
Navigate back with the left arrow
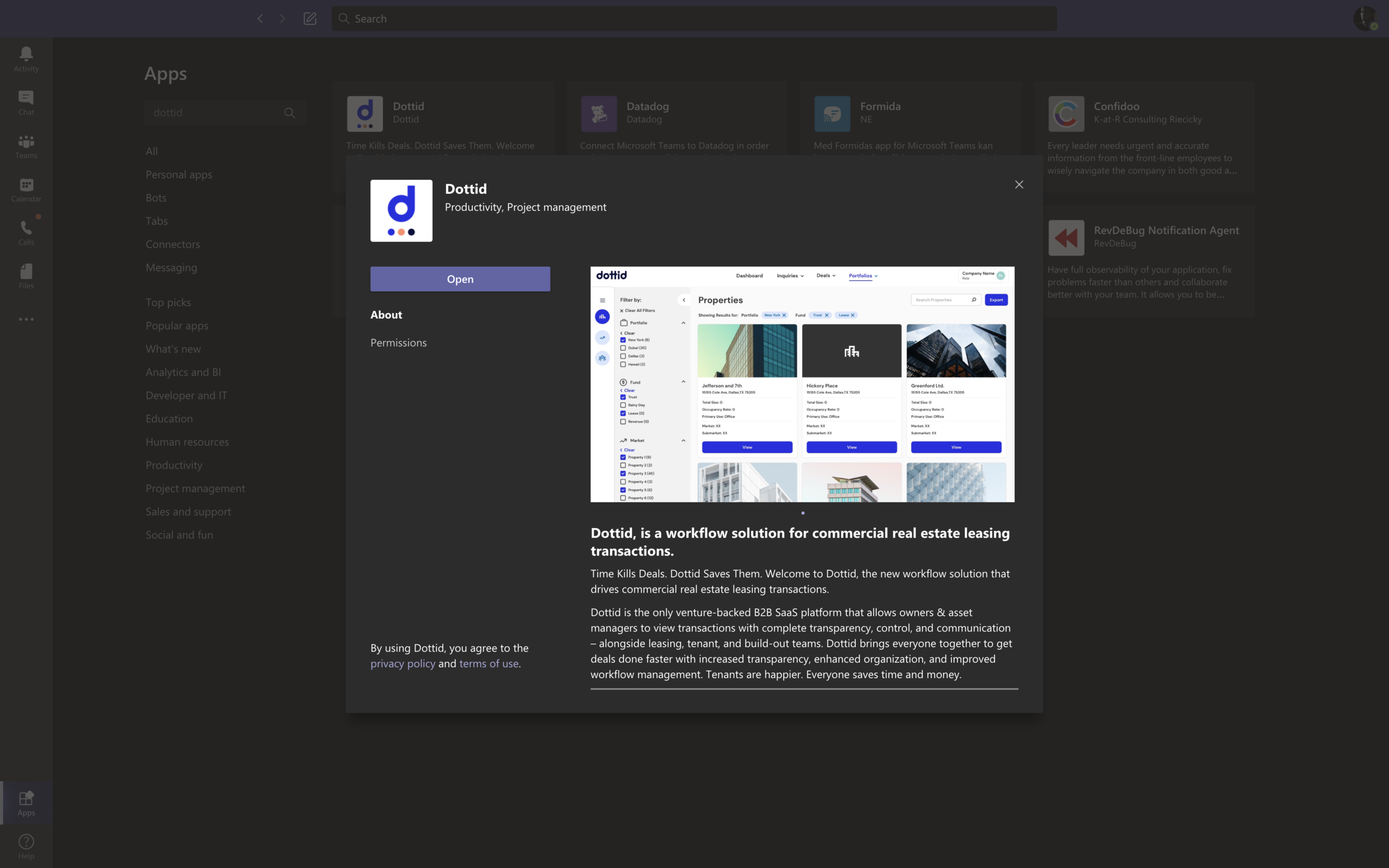pyautogui.click(x=260, y=18)
